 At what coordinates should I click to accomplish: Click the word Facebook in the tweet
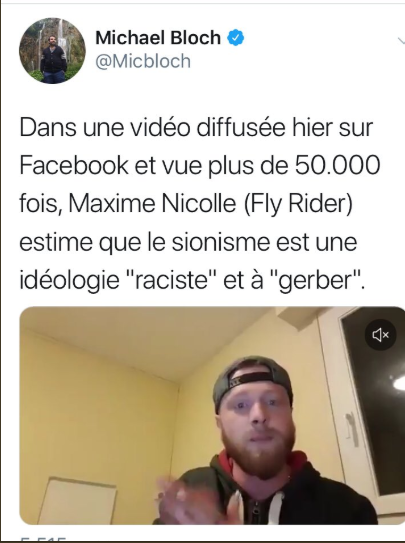[74, 165]
